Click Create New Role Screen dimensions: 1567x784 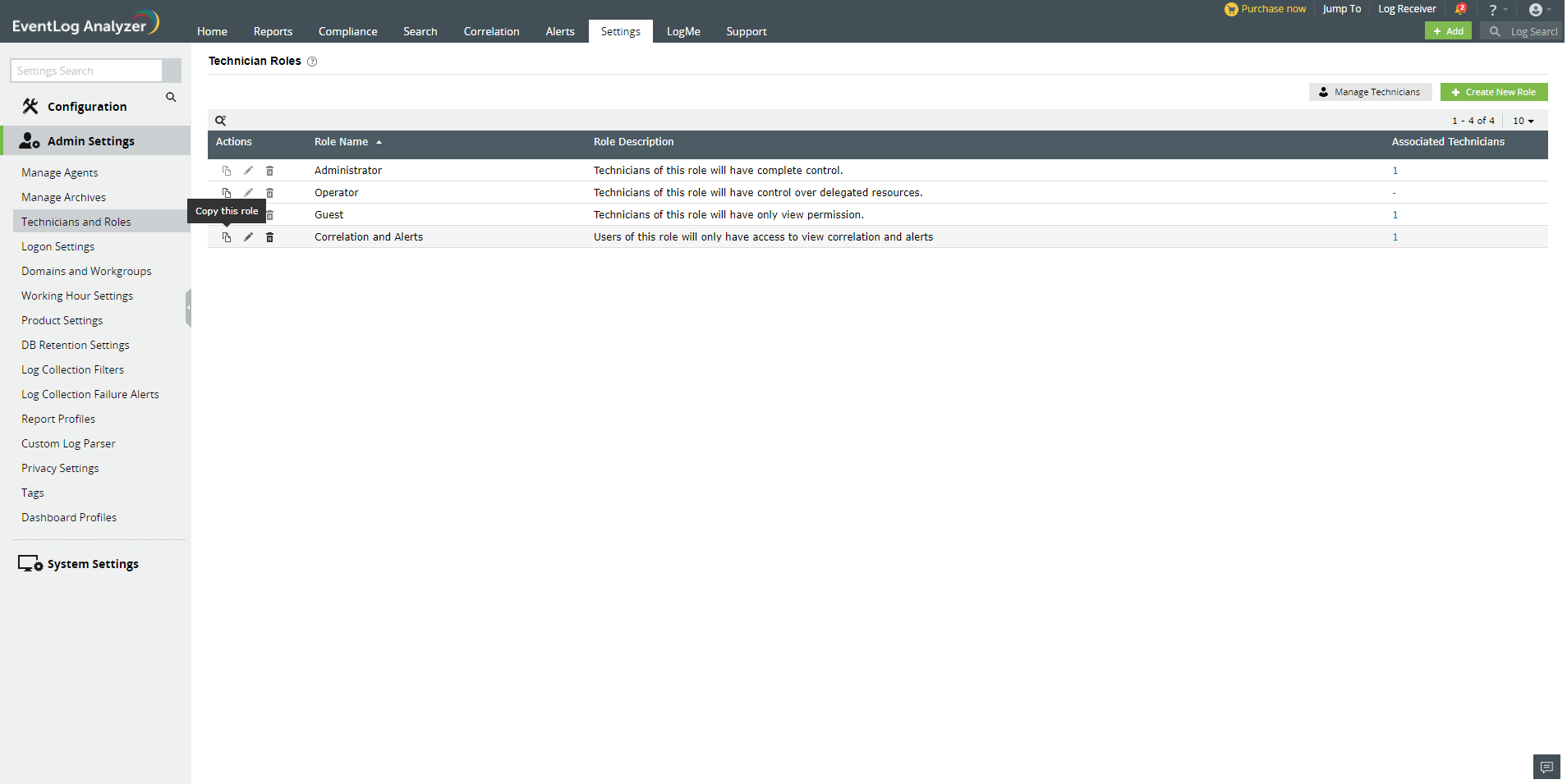click(x=1494, y=92)
